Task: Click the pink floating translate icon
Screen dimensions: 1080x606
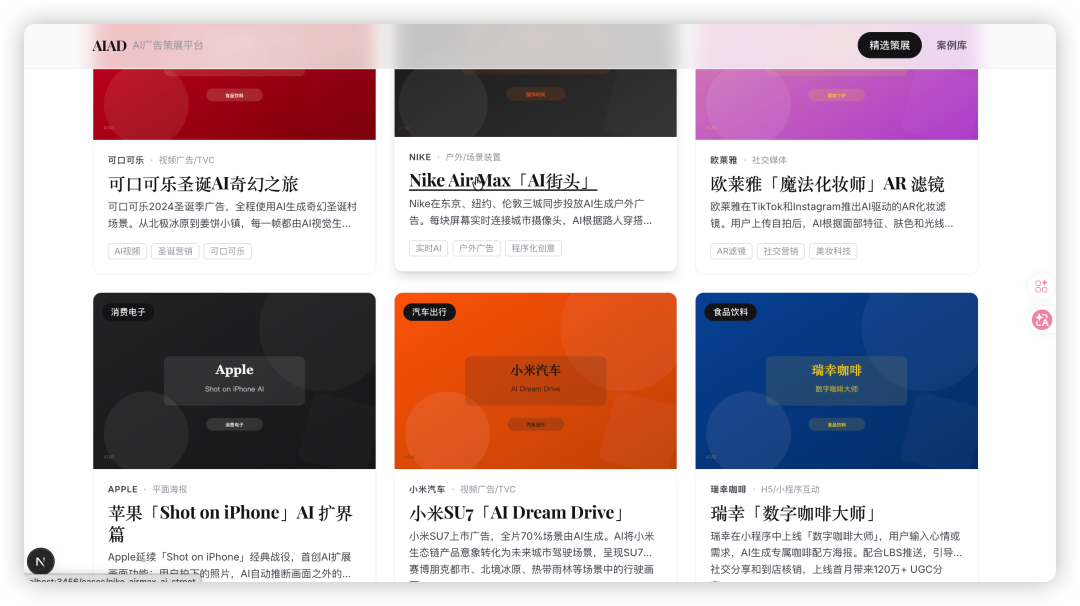Action: pyautogui.click(x=1041, y=320)
